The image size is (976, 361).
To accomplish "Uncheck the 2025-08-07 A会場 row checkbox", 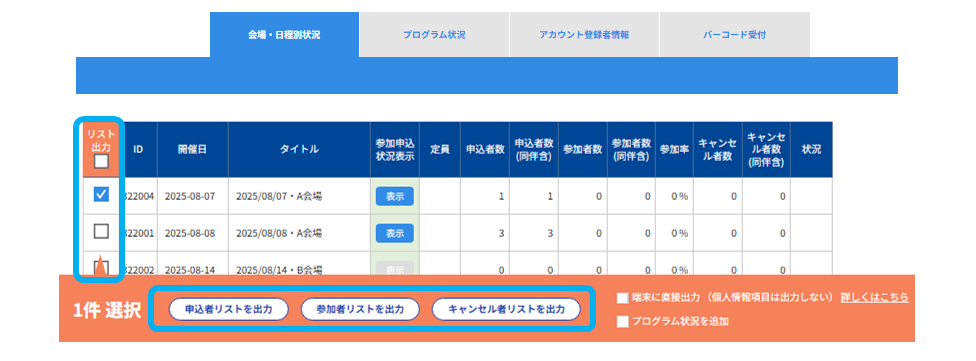I will (x=101, y=195).
